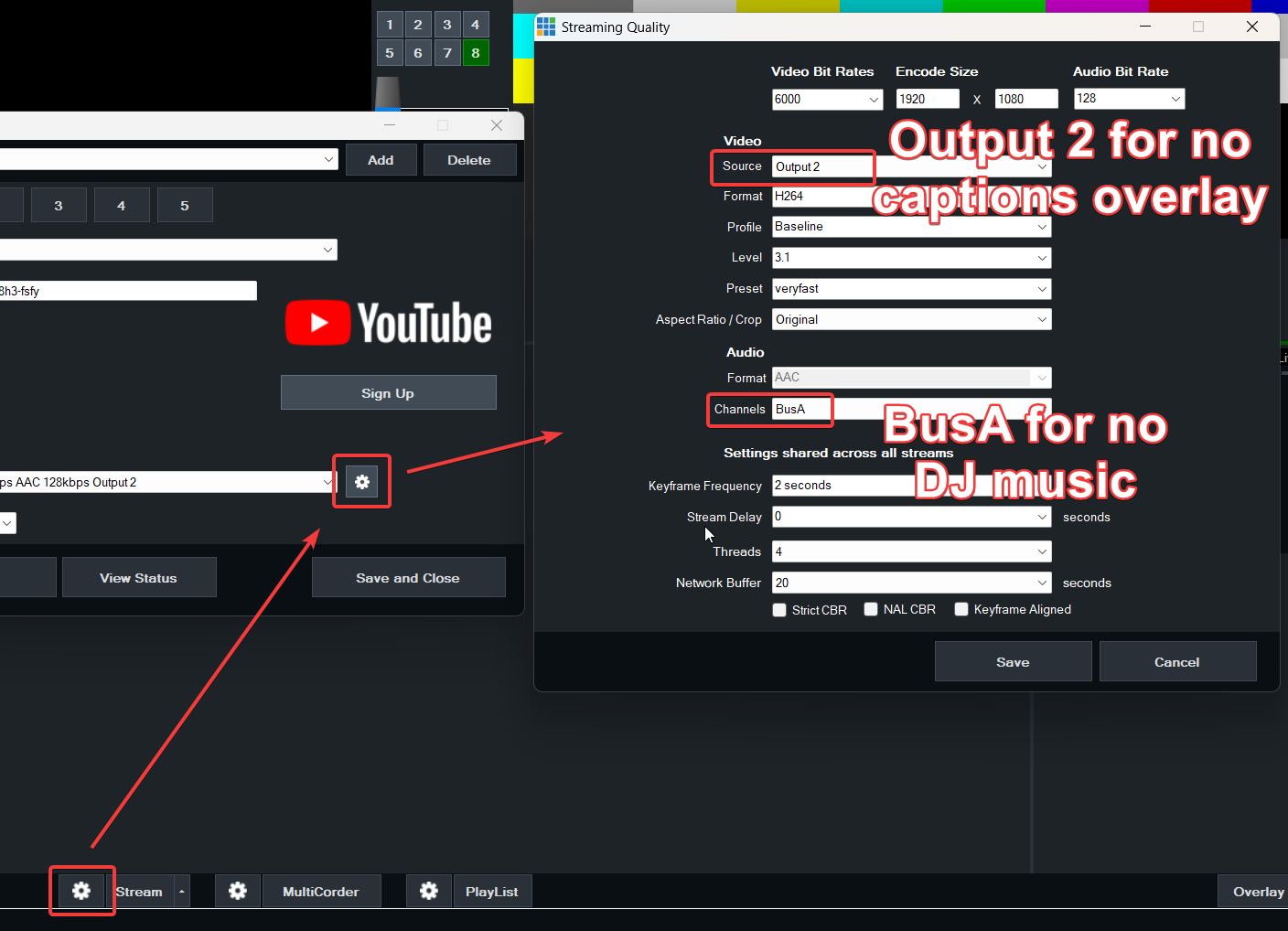This screenshot has width=1288, height=931.
Task: Open audio Channels BusA dropdown
Action: click(x=912, y=409)
